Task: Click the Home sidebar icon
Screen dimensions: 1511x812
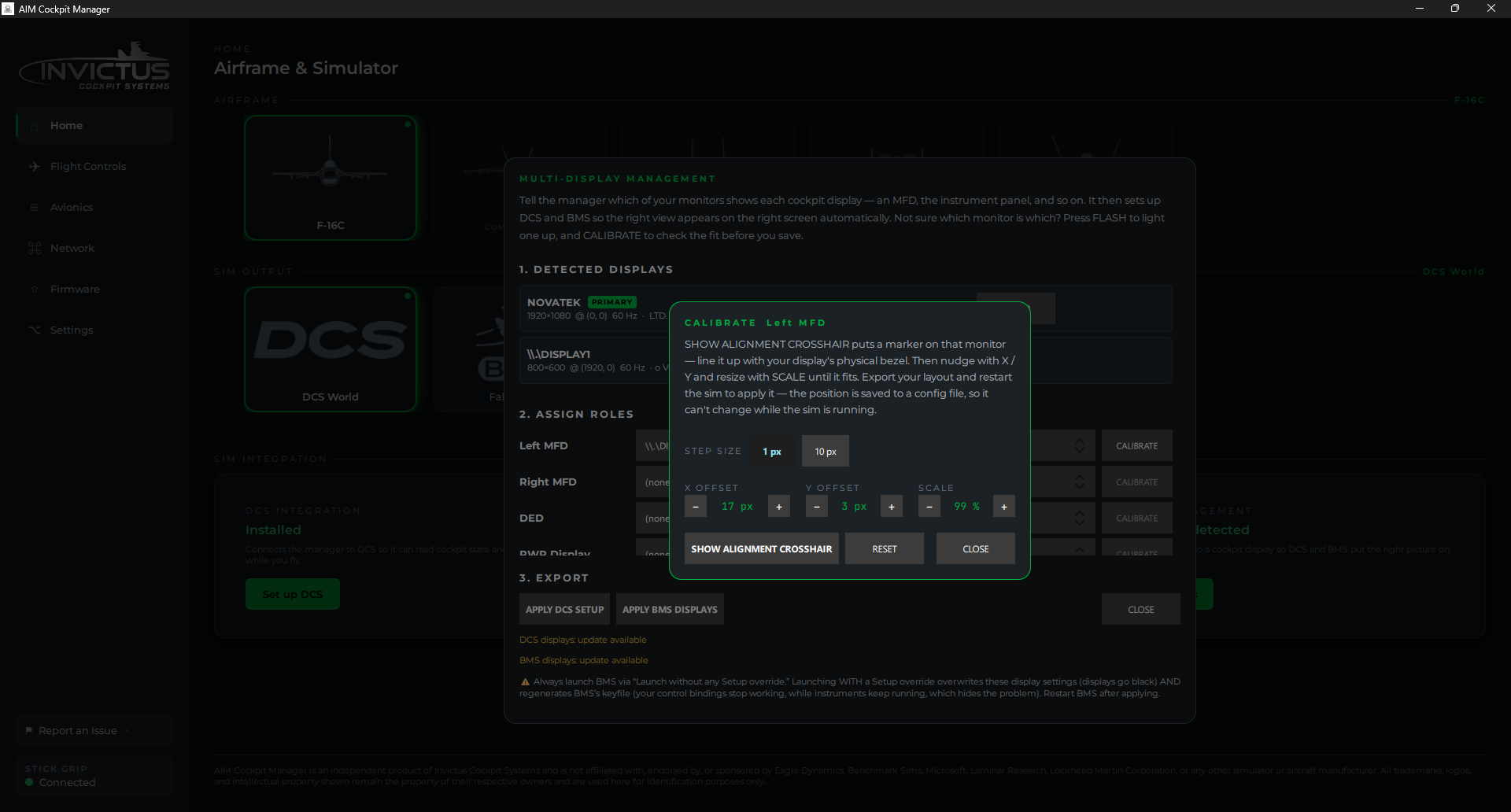Action: (x=35, y=126)
